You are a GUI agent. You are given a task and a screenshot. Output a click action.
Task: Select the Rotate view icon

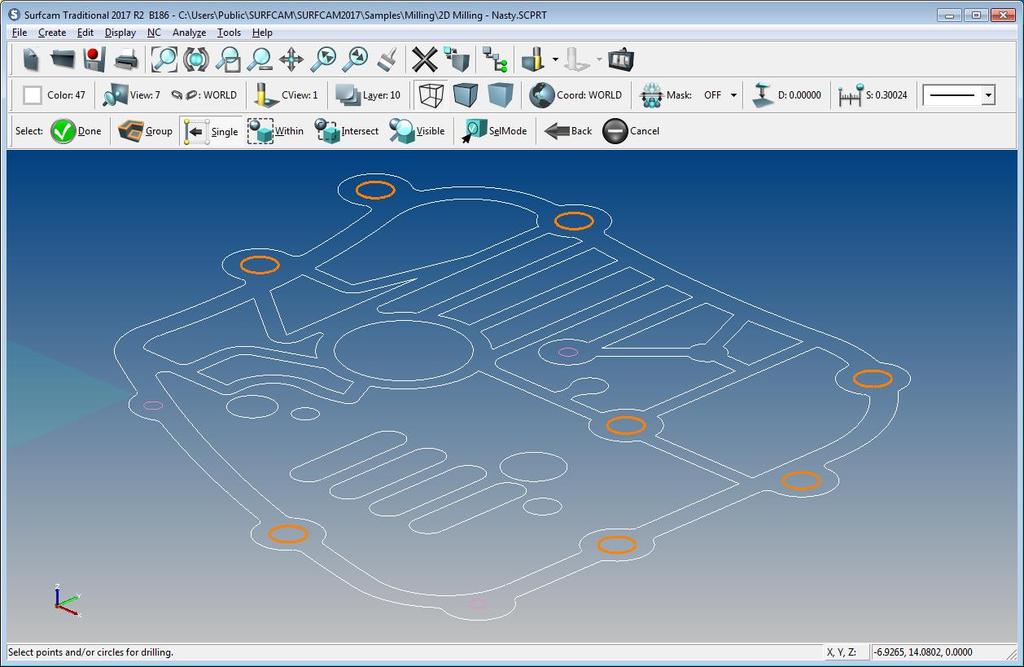pos(195,59)
